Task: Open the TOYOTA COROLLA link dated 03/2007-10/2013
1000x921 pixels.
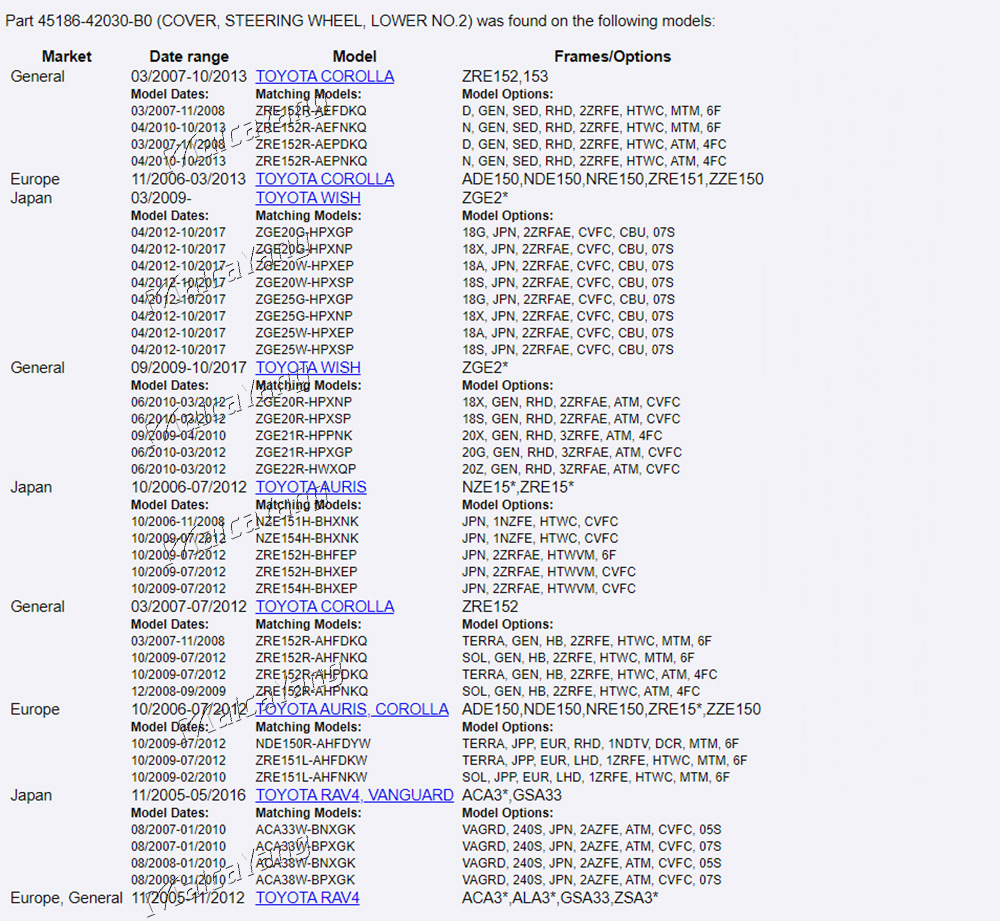Action: pos(325,77)
